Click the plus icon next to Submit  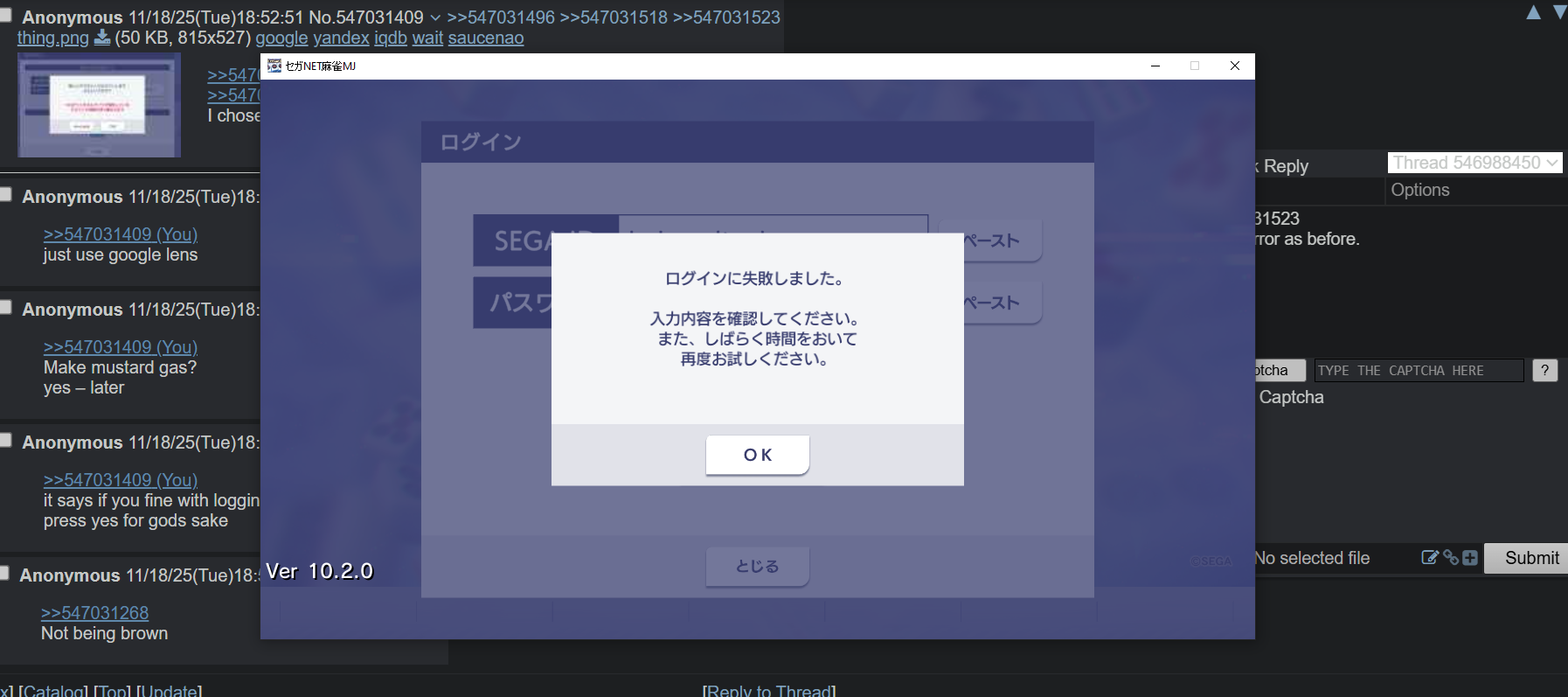tap(1470, 558)
